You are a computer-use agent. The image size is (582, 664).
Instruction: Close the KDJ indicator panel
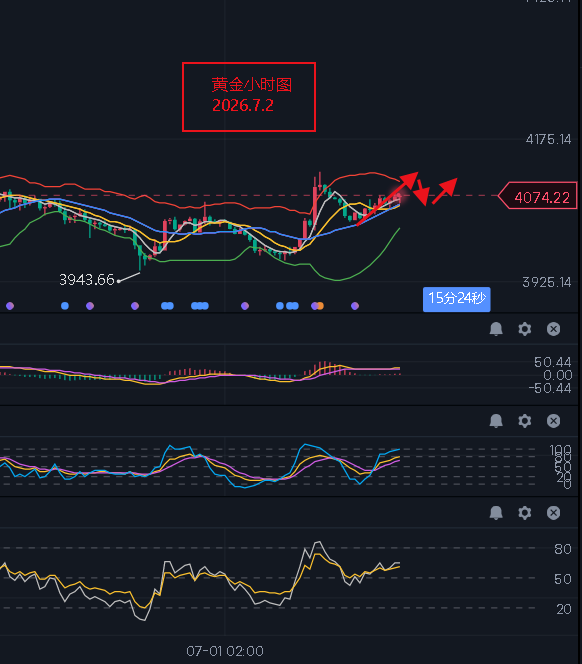(x=554, y=421)
